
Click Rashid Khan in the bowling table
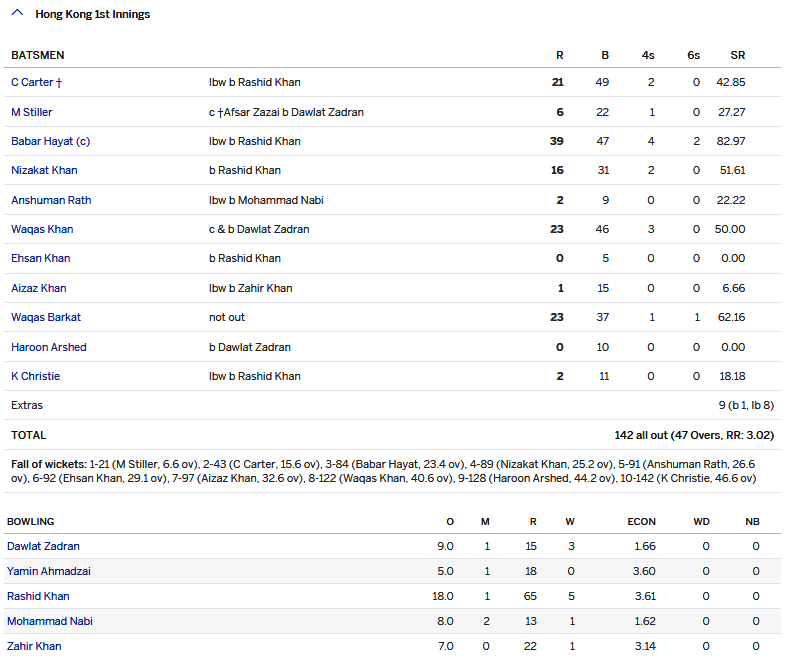(38, 596)
